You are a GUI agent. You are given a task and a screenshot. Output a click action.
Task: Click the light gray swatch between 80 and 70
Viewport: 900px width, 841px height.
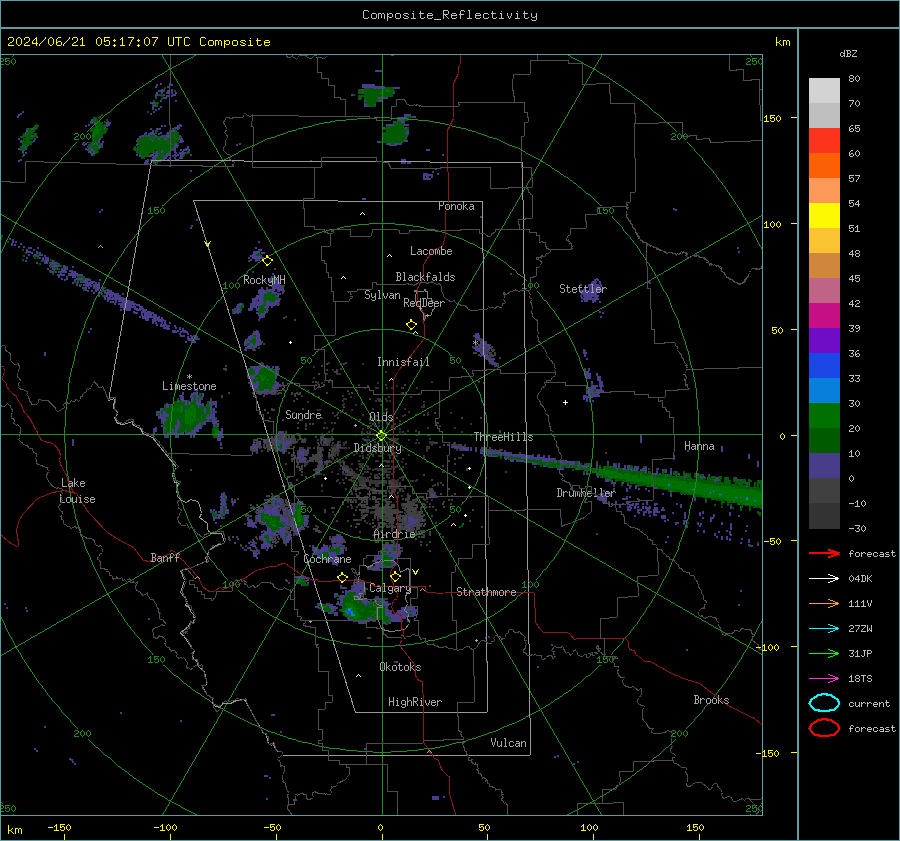[x=824, y=91]
